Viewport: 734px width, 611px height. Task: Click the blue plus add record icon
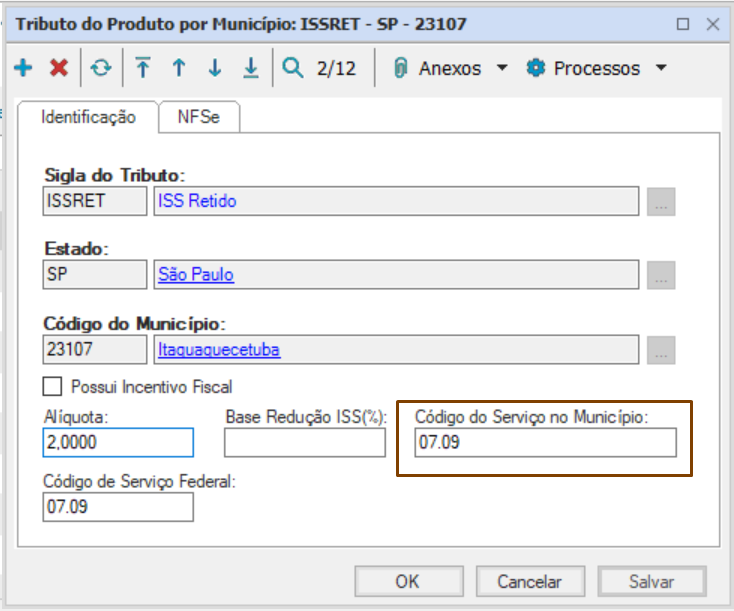coord(24,69)
